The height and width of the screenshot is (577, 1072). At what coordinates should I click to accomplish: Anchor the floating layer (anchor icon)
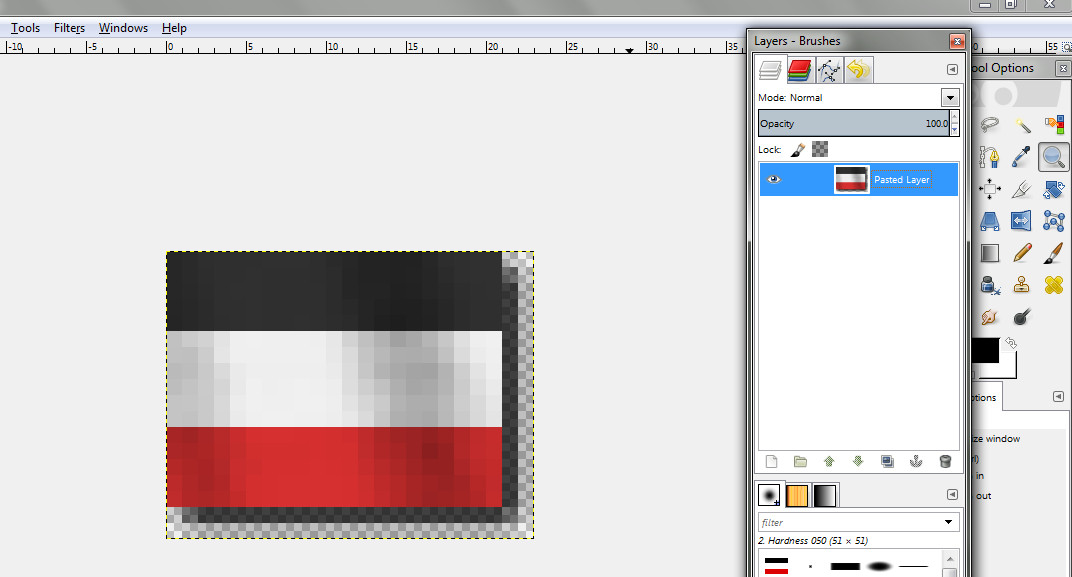pyautogui.click(x=915, y=462)
